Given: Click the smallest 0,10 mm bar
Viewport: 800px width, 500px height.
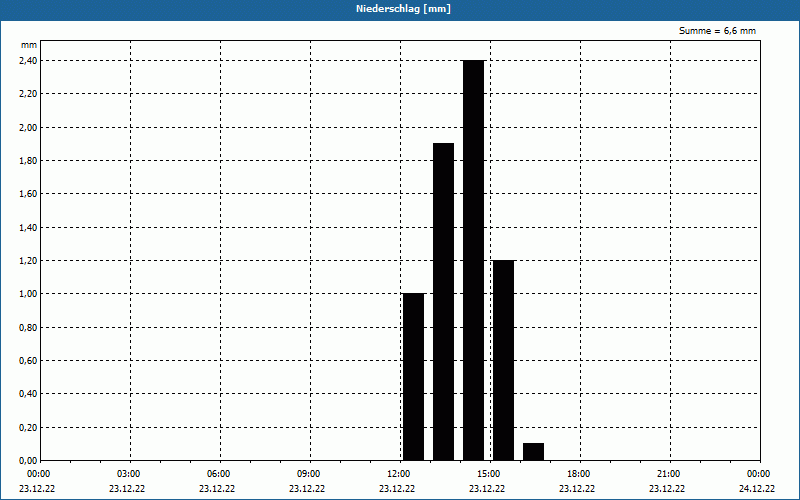Looking at the screenshot, I should [534, 452].
